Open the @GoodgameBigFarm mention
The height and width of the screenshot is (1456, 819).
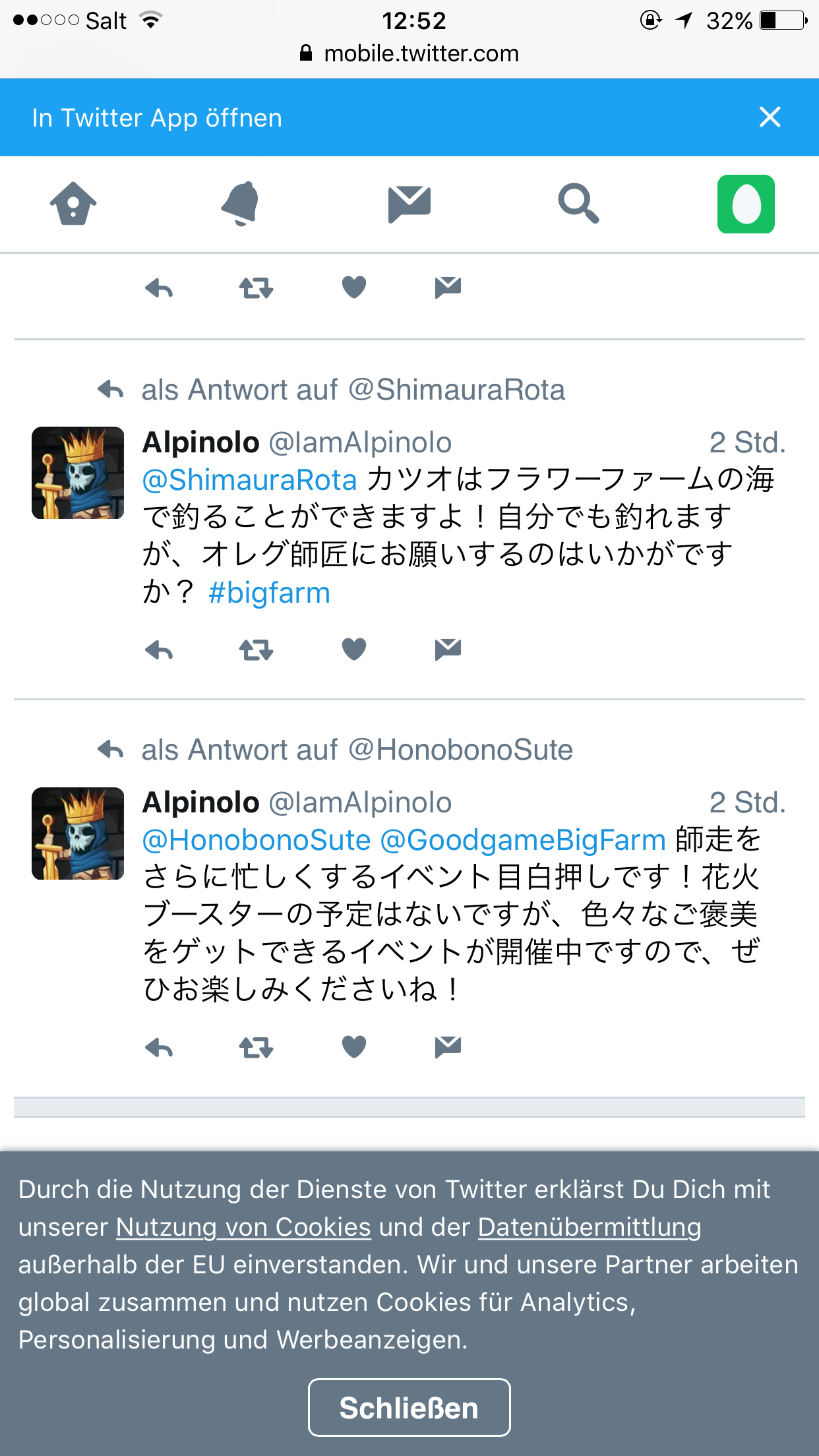tap(523, 840)
